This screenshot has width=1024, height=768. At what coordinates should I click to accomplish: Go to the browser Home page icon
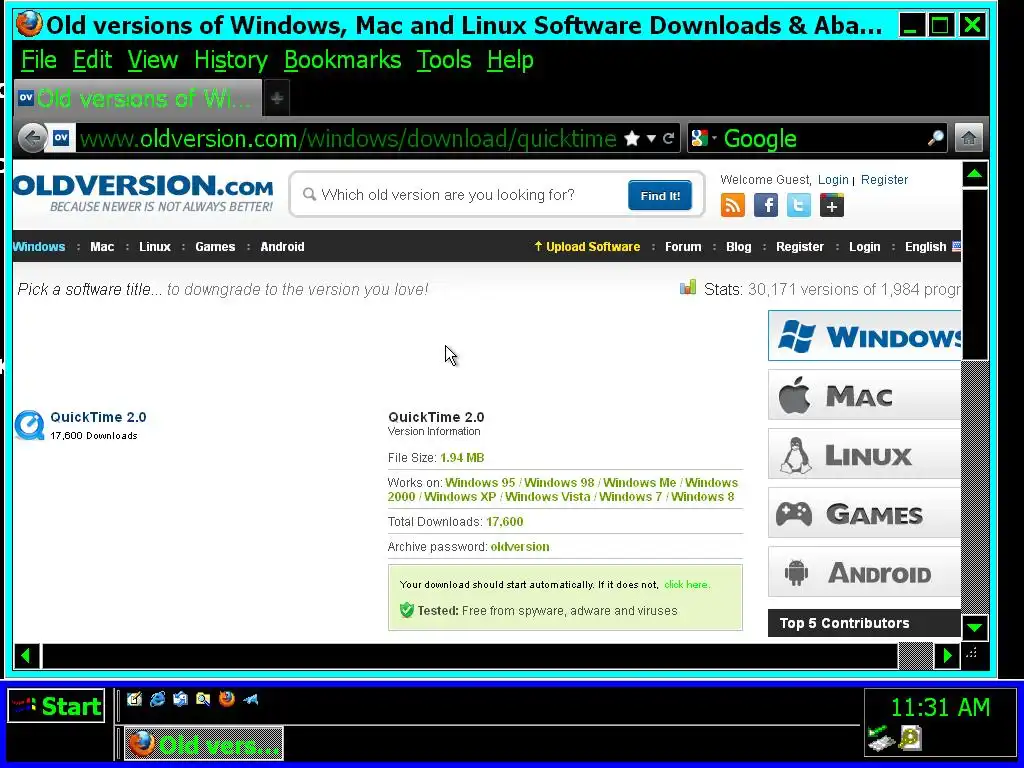[969, 138]
